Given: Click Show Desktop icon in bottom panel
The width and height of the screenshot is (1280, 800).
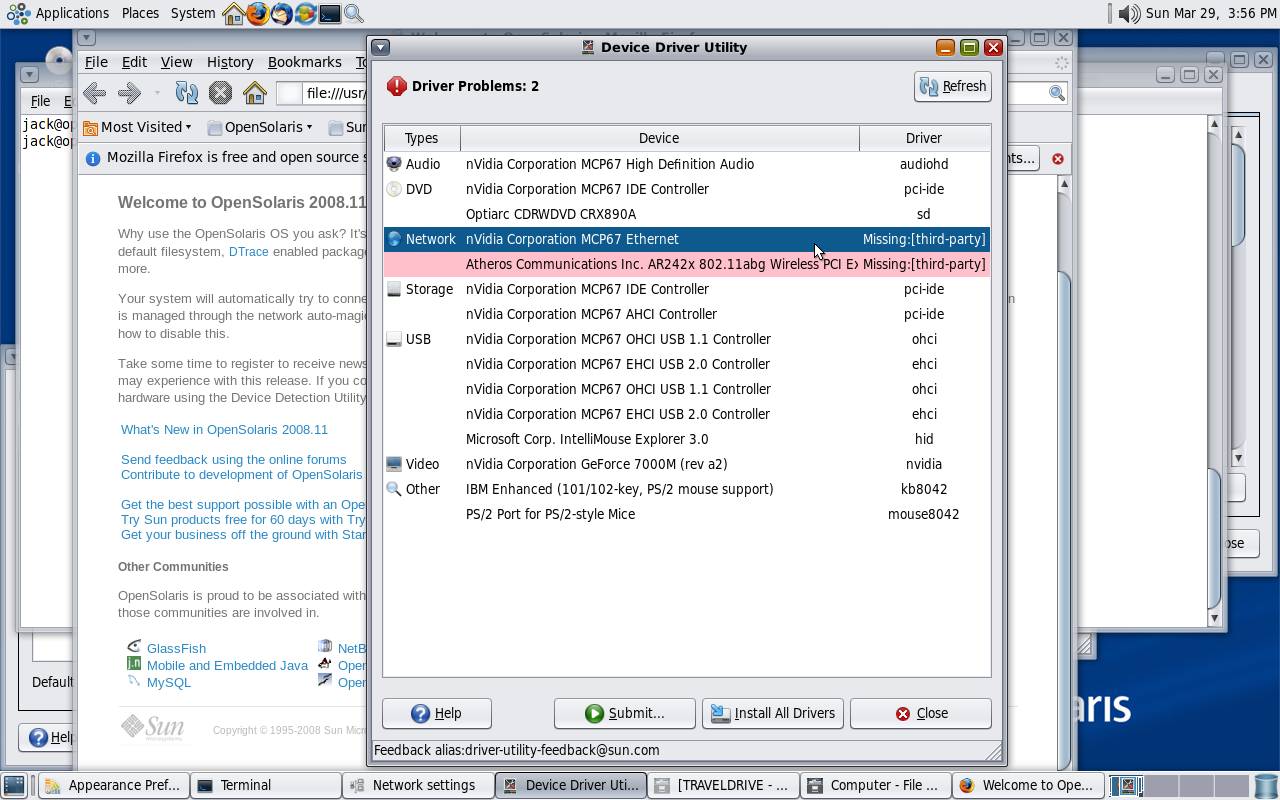Looking at the screenshot, I should (x=14, y=785).
